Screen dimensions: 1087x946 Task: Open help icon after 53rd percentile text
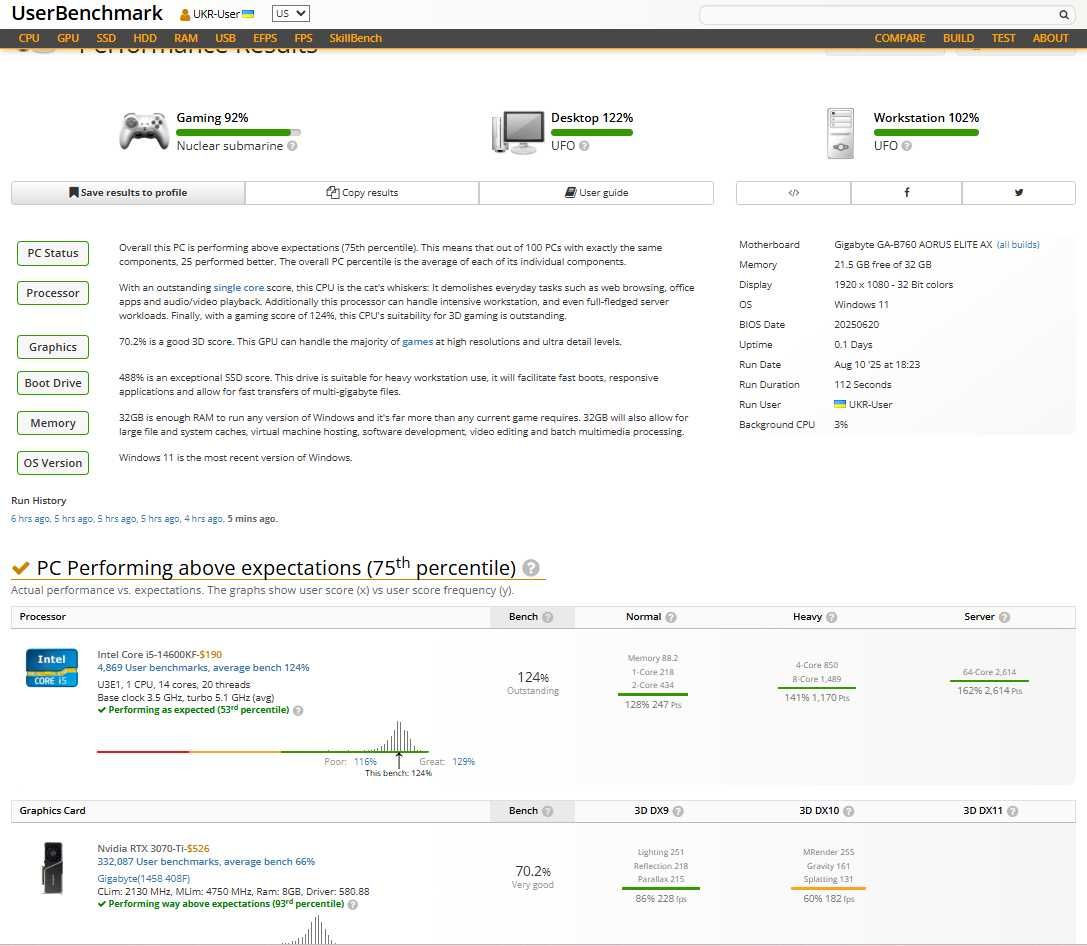[298, 710]
